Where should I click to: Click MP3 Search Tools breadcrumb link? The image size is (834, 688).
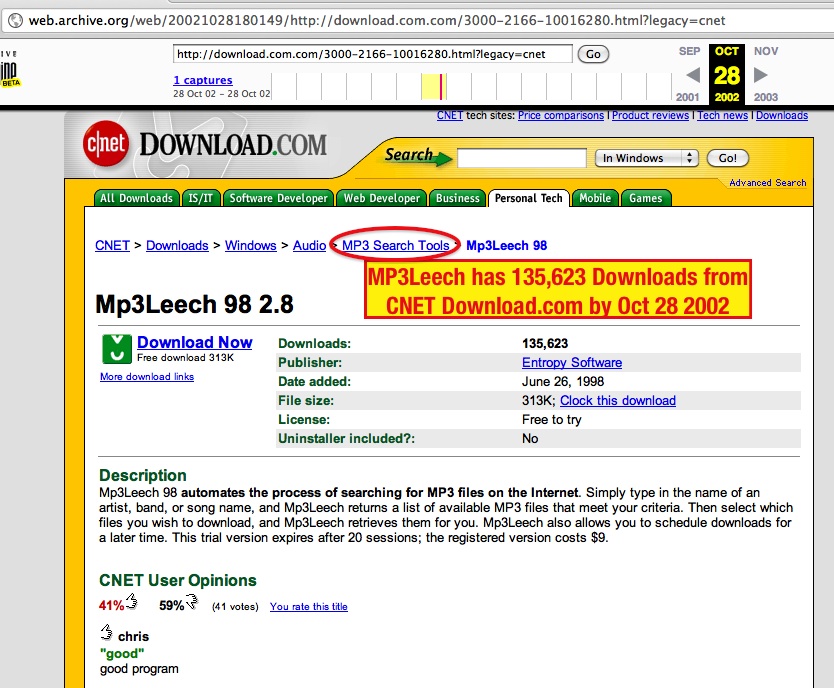[396, 246]
